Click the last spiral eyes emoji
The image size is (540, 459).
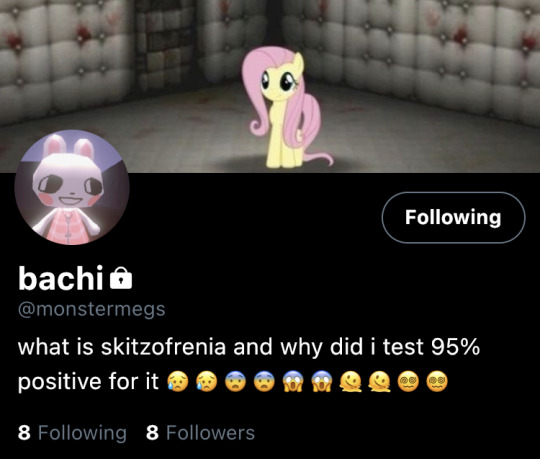click(x=437, y=382)
